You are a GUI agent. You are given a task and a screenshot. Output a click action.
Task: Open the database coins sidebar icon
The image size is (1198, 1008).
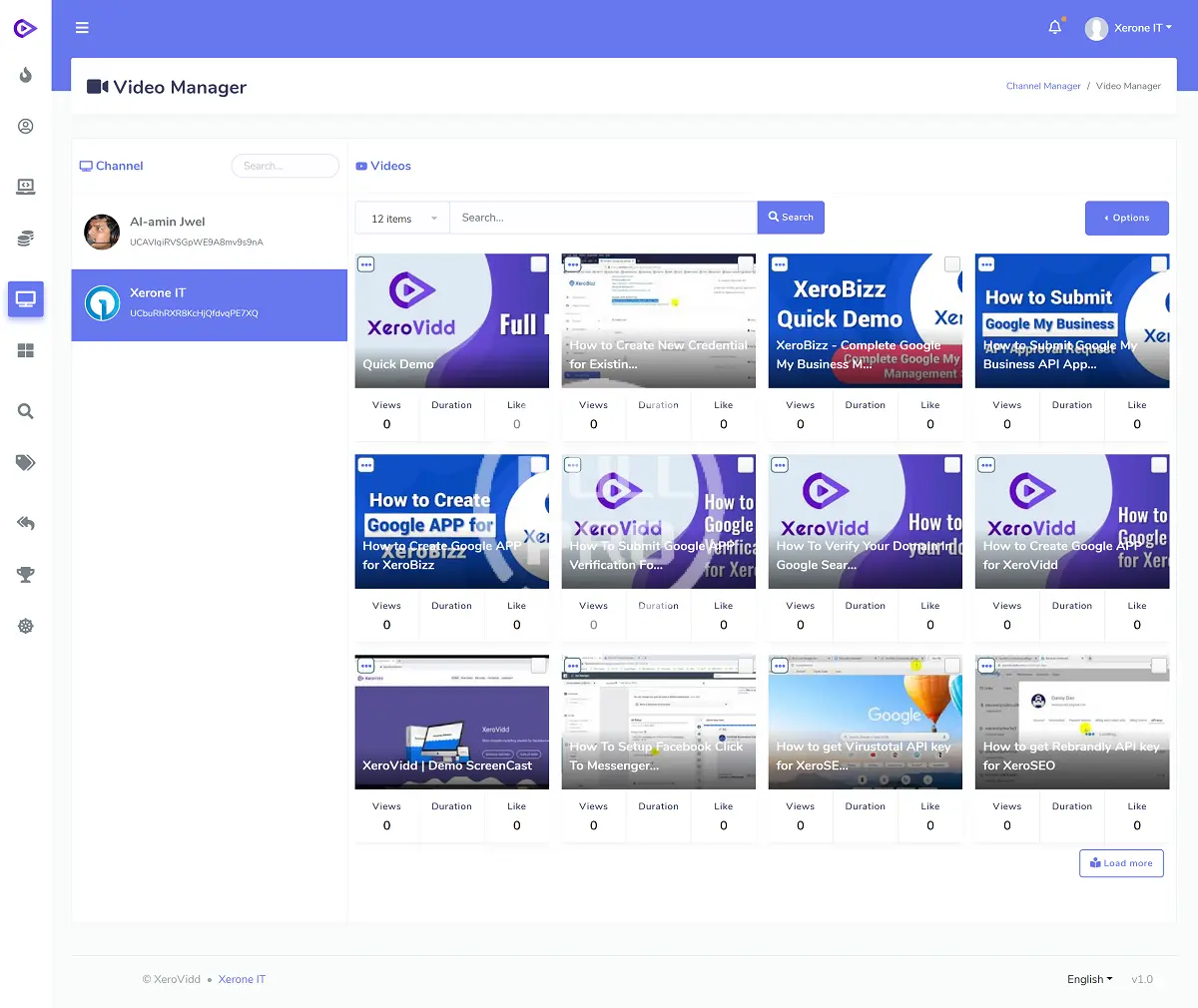click(26, 239)
